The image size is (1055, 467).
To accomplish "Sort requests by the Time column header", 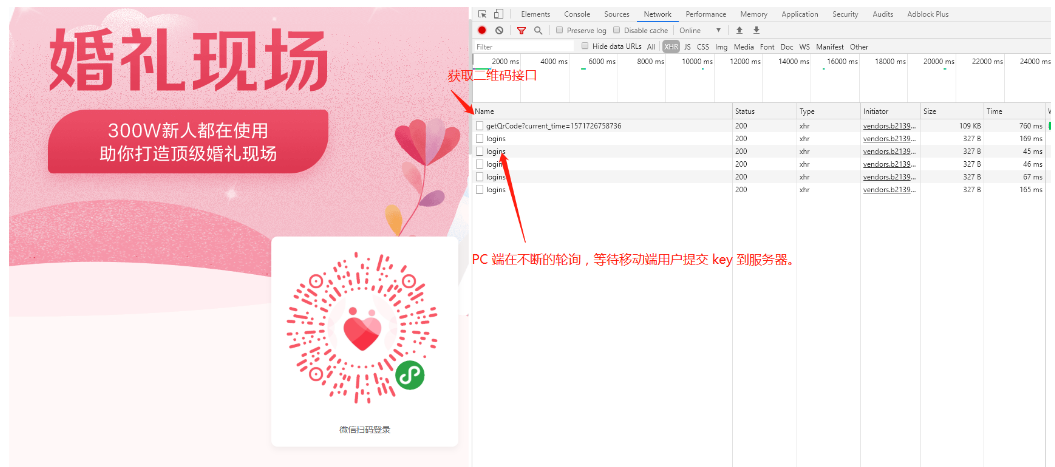I will tap(1013, 111).
